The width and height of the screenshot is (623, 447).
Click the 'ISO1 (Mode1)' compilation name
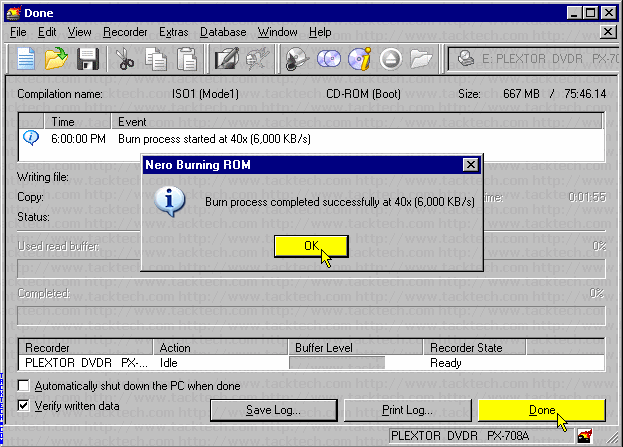(x=205, y=94)
